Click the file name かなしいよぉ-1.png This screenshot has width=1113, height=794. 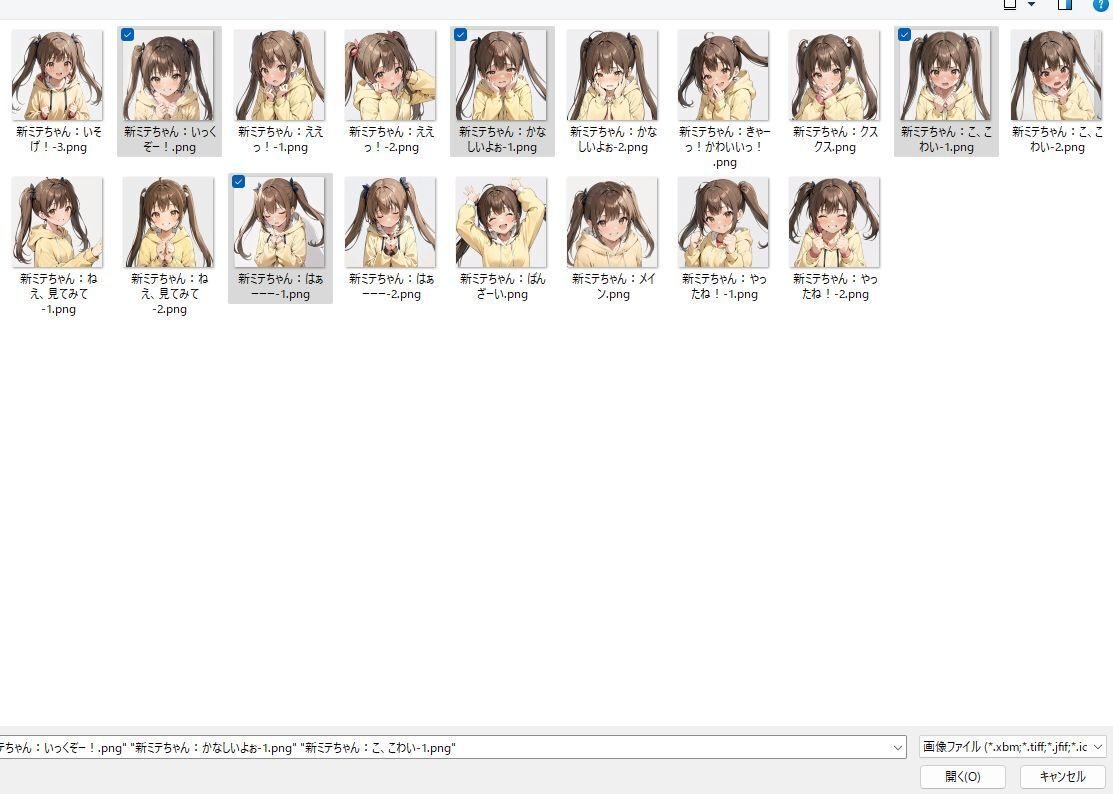501,139
